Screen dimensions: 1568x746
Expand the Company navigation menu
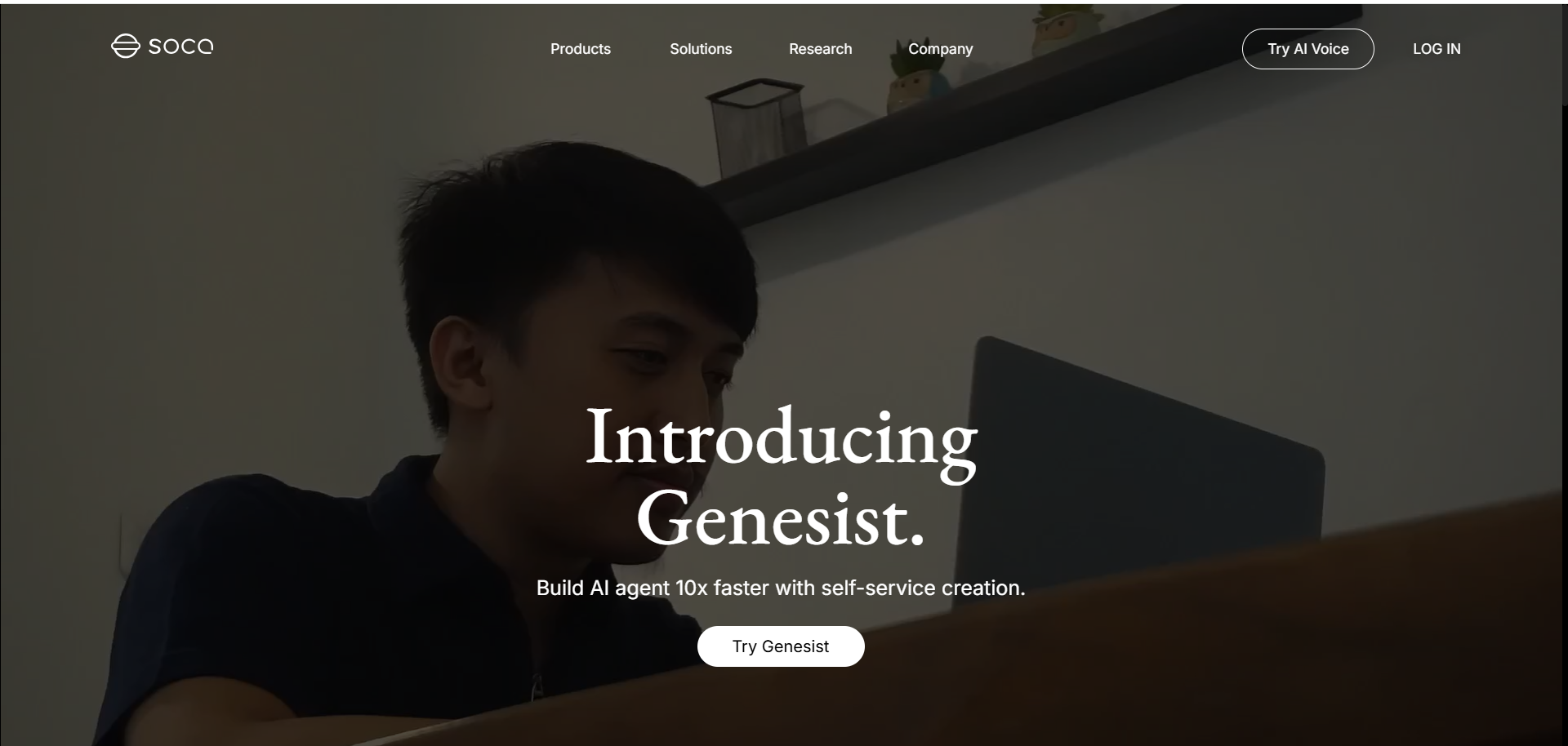[x=940, y=49]
